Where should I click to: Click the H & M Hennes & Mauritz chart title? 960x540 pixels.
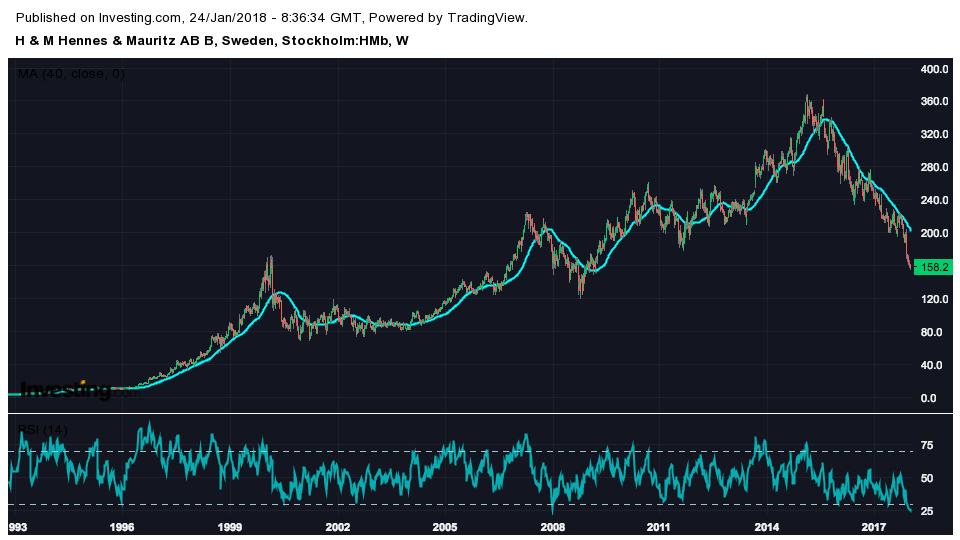(211, 41)
